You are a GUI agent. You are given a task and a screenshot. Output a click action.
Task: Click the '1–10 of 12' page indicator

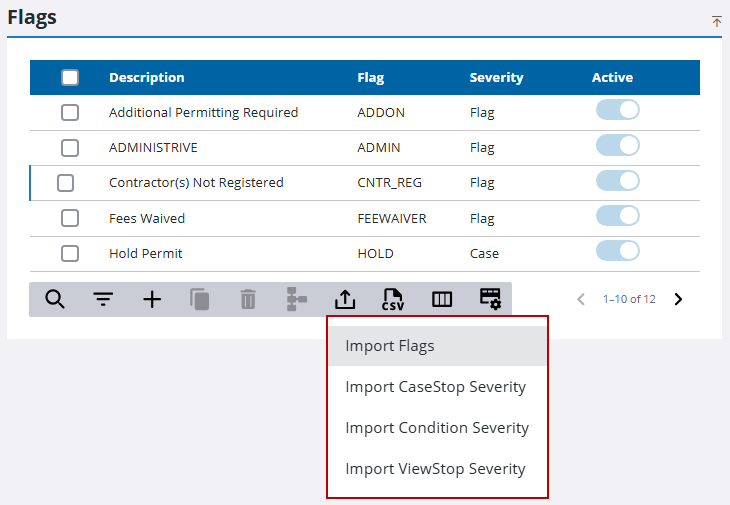[629, 299]
